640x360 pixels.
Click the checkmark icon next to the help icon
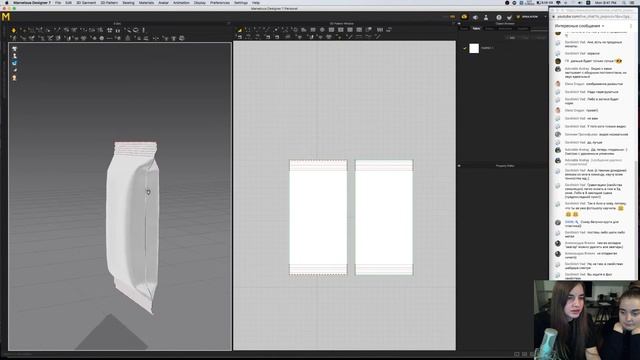click(x=509, y=17)
